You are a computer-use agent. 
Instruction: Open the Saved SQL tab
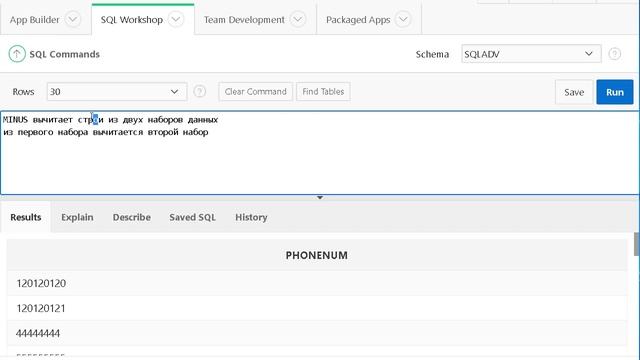[x=192, y=217]
